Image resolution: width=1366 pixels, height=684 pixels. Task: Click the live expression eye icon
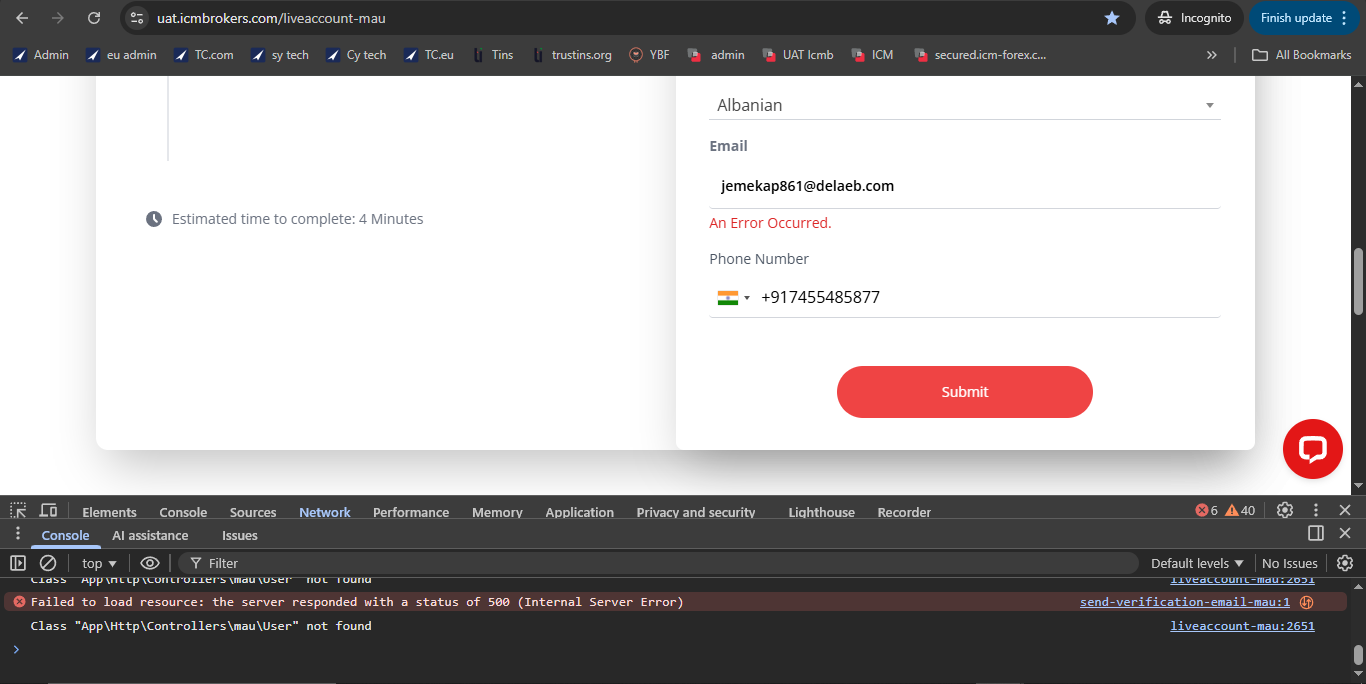pyautogui.click(x=149, y=563)
